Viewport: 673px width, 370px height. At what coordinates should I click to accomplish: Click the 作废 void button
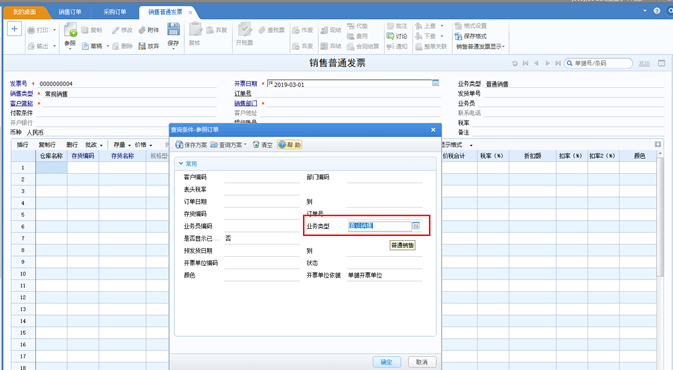303,30
